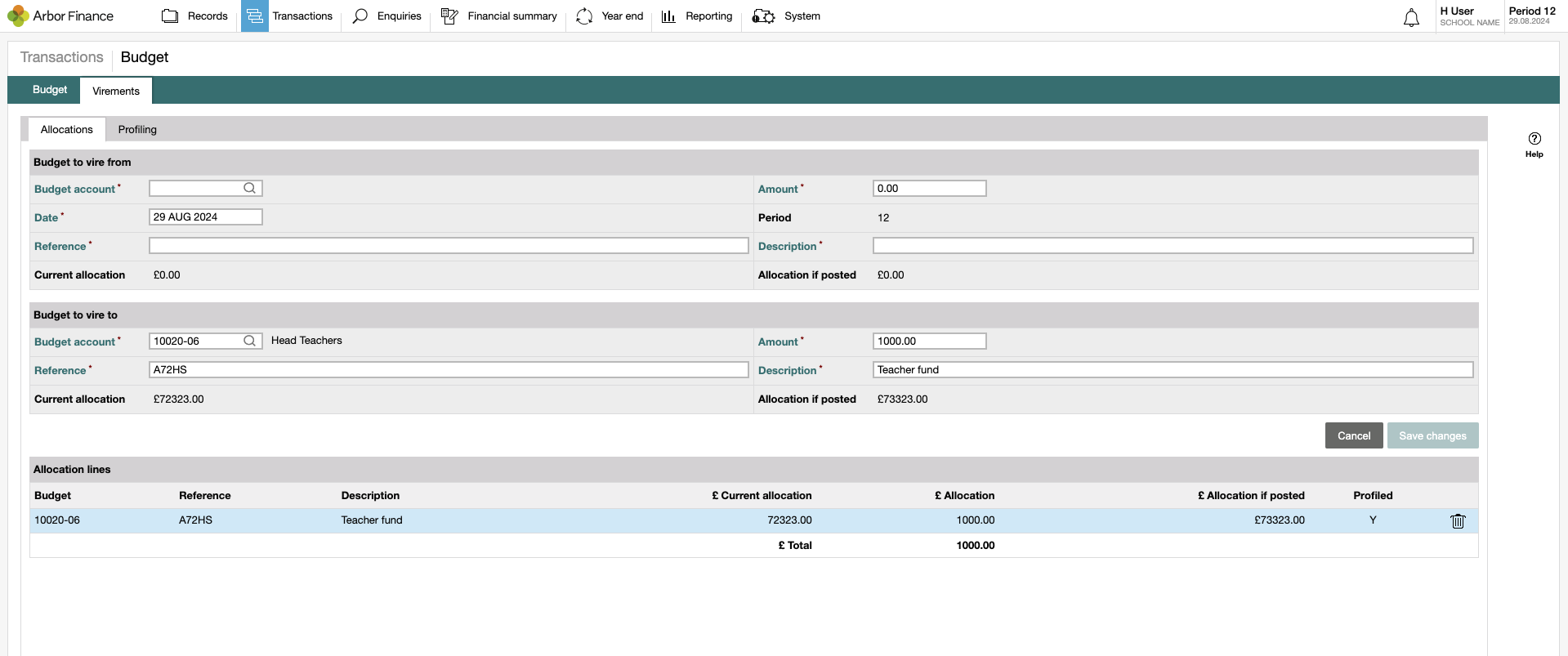The image size is (1568, 656).
Task: Click the £ Total row amount 1000.00
Action: pos(976,546)
